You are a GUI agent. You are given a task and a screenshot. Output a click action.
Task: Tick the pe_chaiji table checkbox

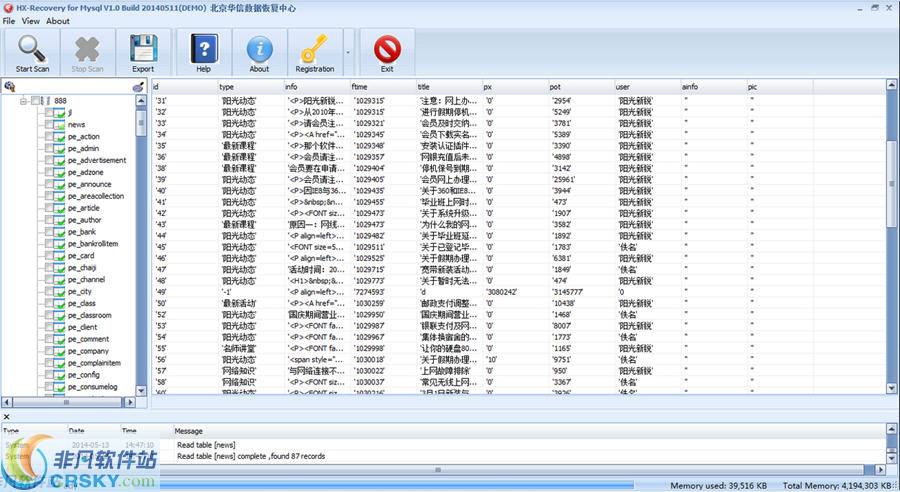pyautogui.click(x=49, y=268)
